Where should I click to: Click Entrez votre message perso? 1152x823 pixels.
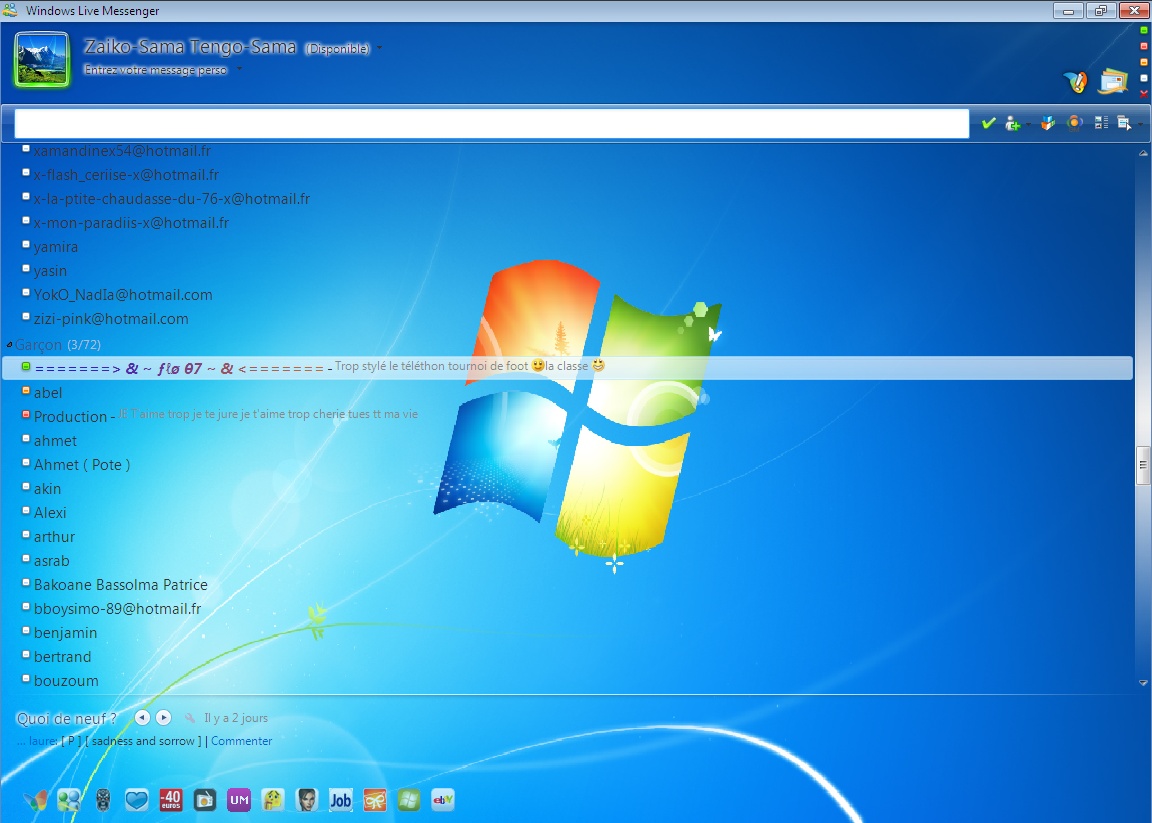click(x=156, y=70)
